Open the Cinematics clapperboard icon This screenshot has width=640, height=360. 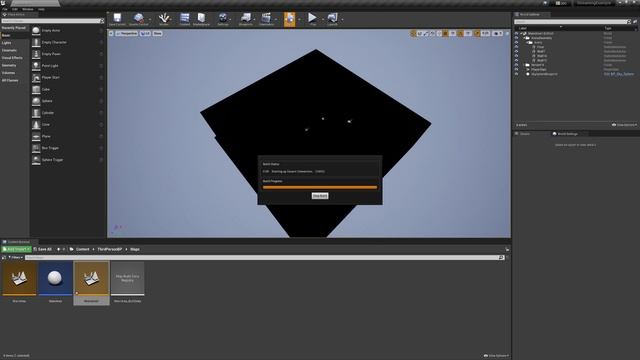pyautogui.click(x=266, y=18)
